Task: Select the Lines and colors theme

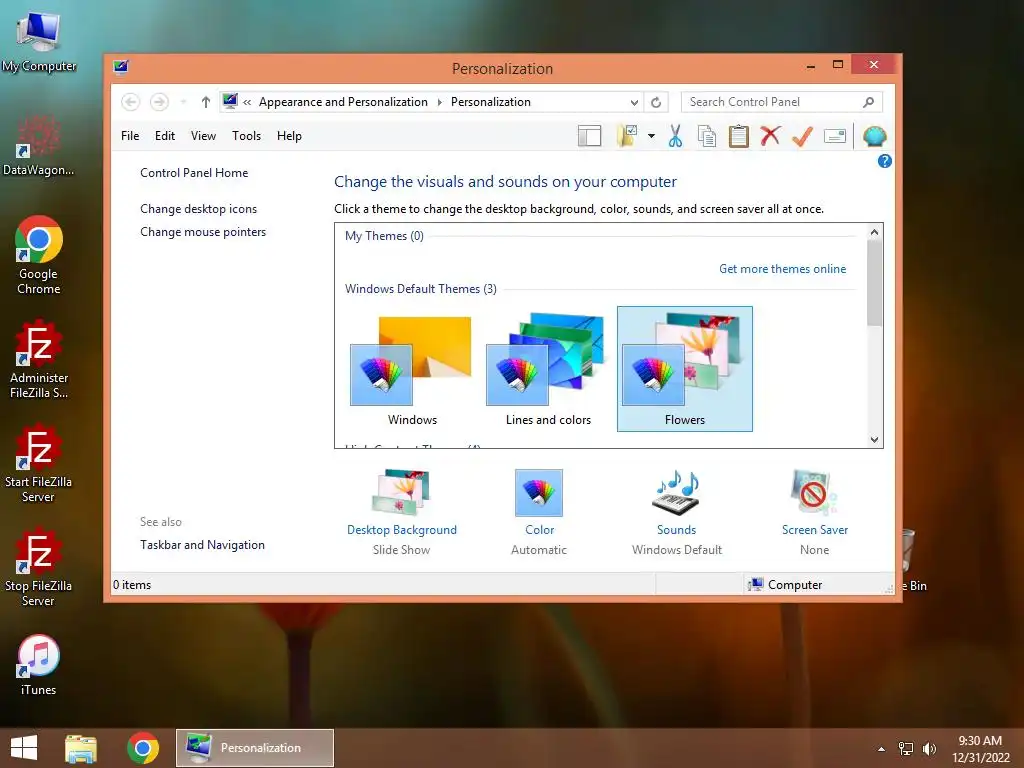Action: pyautogui.click(x=549, y=369)
